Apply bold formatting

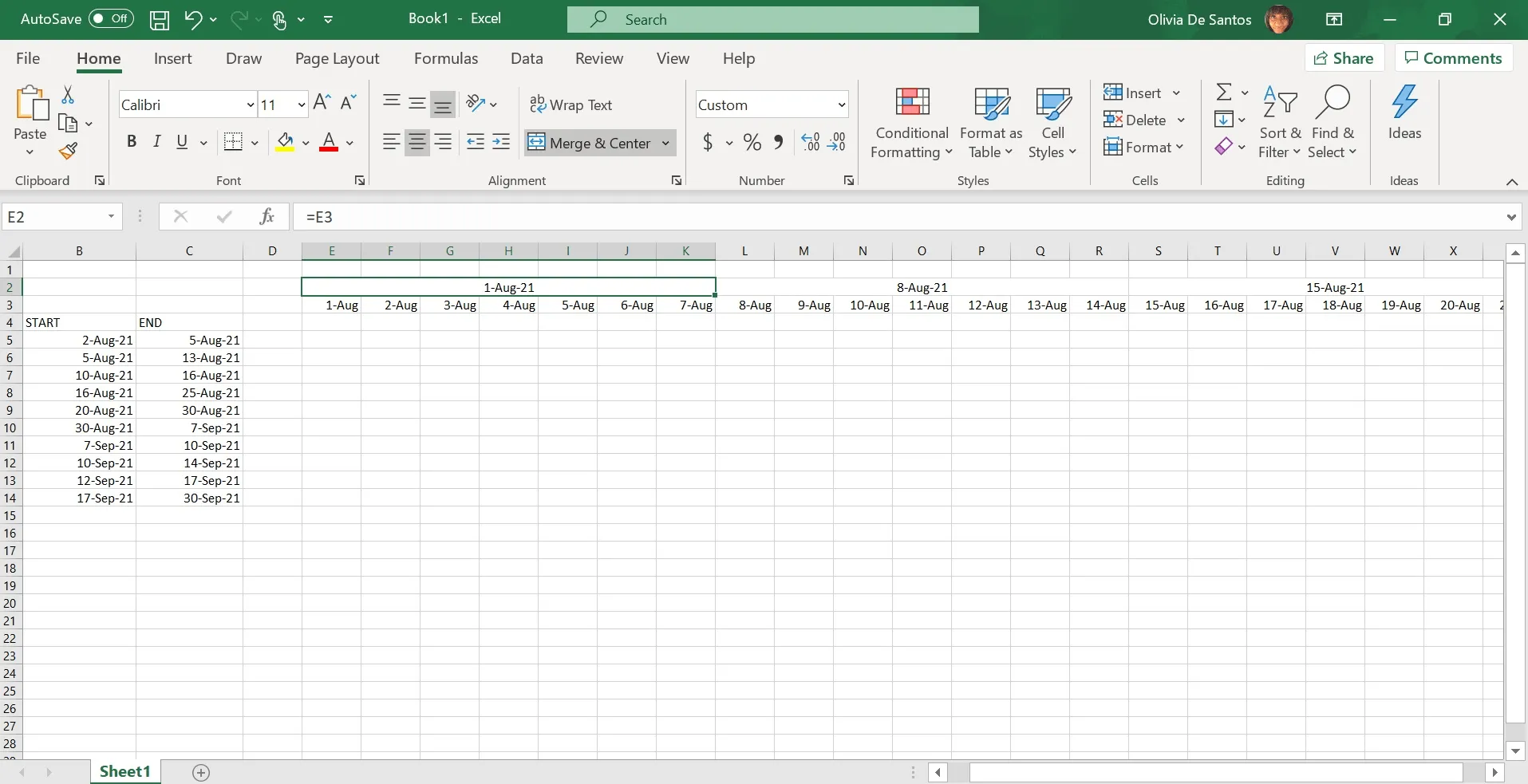(x=132, y=141)
